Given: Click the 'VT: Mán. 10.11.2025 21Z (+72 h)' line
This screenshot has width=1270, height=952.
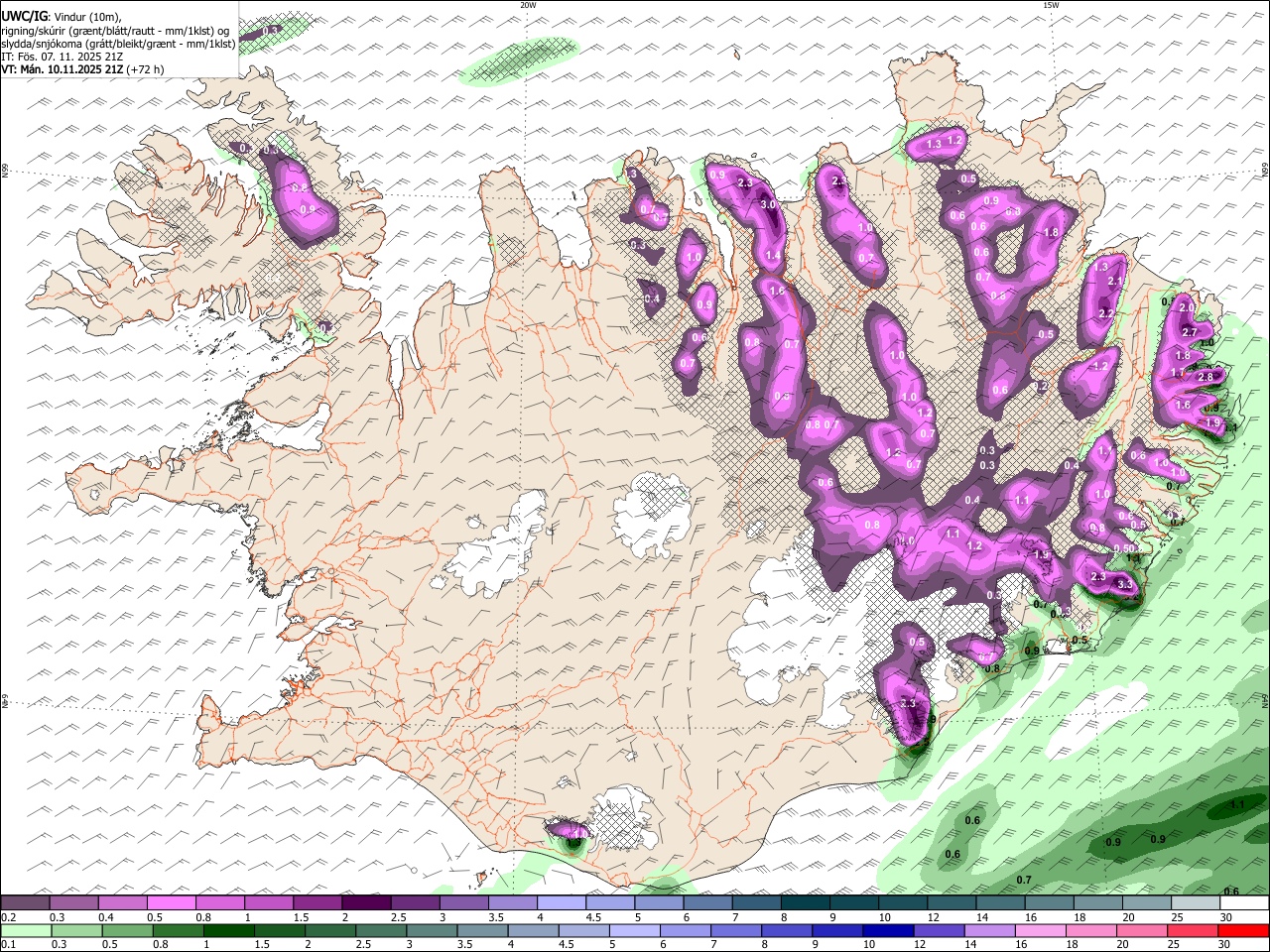Looking at the screenshot, I should point(83,69).
